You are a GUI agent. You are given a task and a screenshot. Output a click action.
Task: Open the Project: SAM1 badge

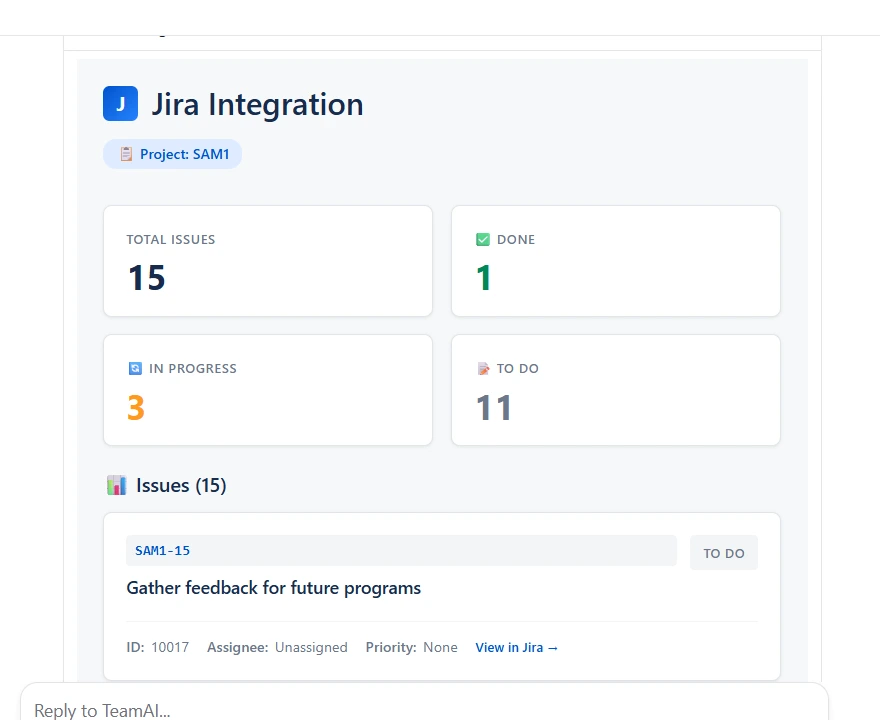coord(172,154)
